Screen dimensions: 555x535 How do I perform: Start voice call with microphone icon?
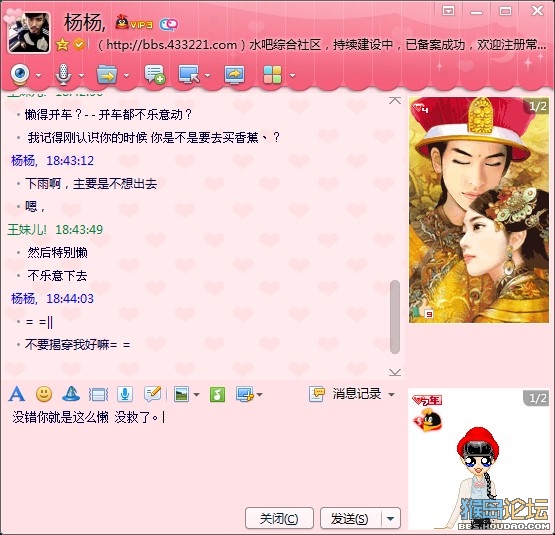[63, 74]
